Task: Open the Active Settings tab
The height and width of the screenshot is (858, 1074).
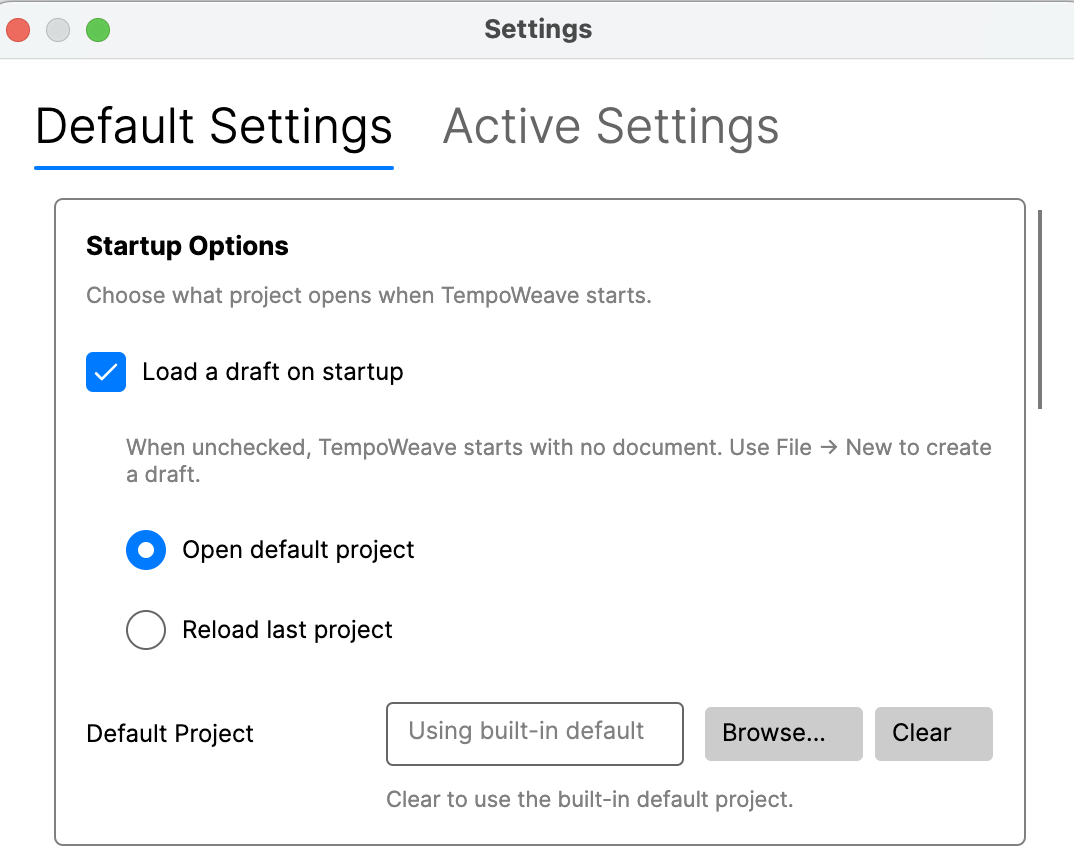Action: [610, 127]
